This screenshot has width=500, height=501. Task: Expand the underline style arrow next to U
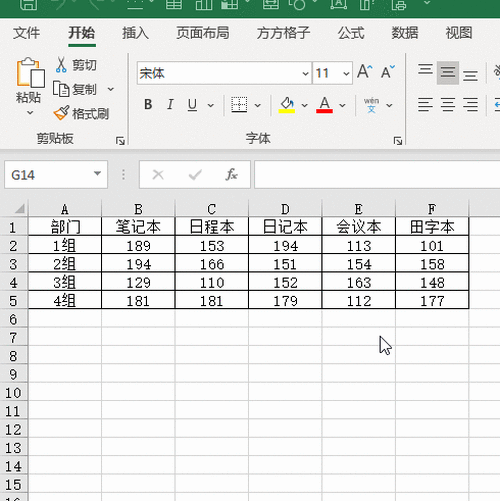tap(211, 105)
